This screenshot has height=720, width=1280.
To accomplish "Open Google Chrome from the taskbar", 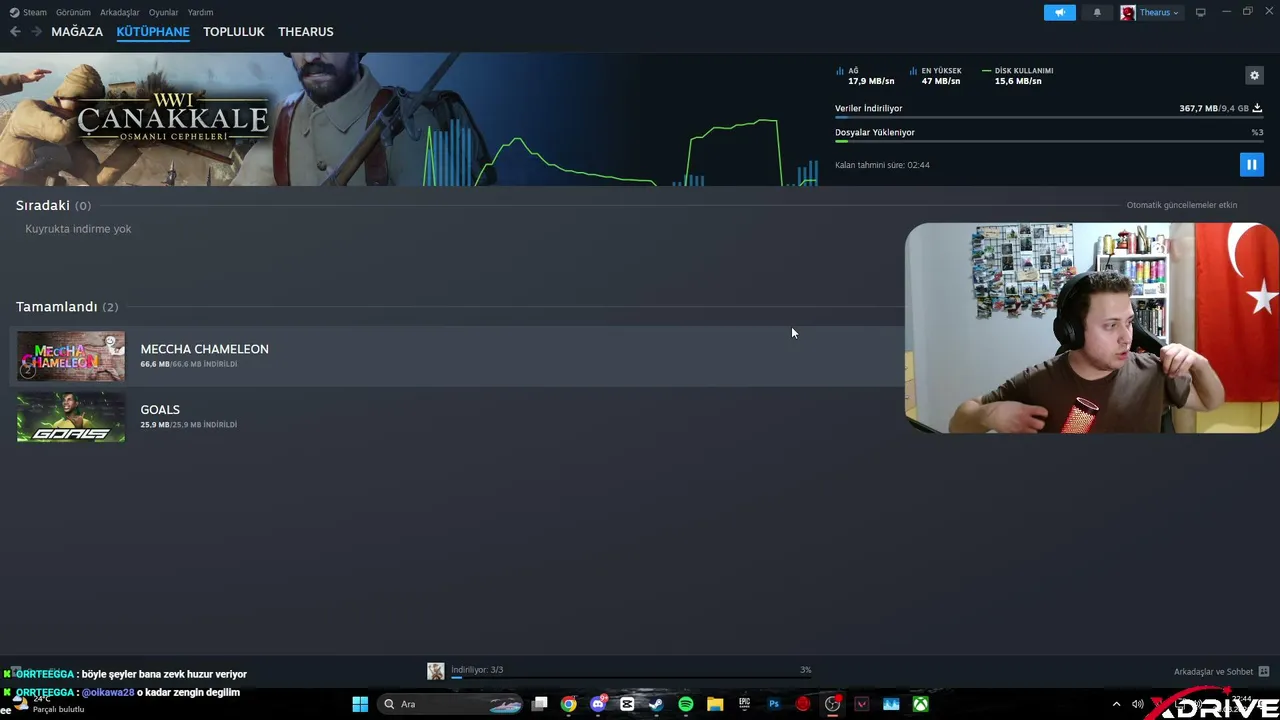I will tap(569, 704).
